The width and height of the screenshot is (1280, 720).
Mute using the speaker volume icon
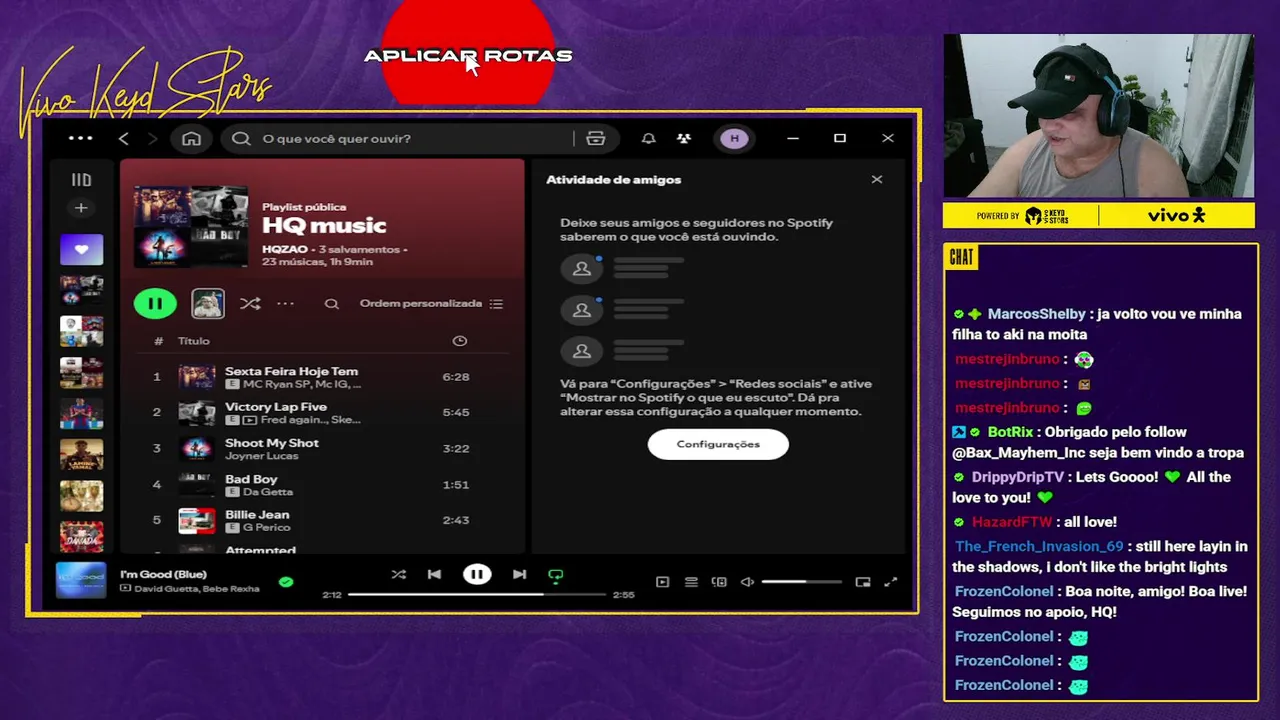(747, 582)
